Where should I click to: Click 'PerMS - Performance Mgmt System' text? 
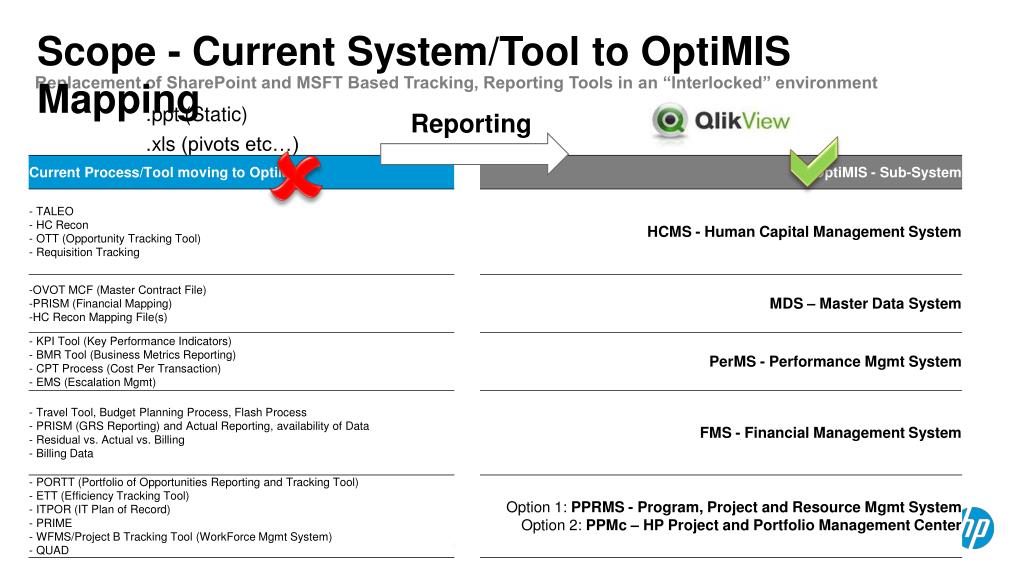click(x=835, y=362)
